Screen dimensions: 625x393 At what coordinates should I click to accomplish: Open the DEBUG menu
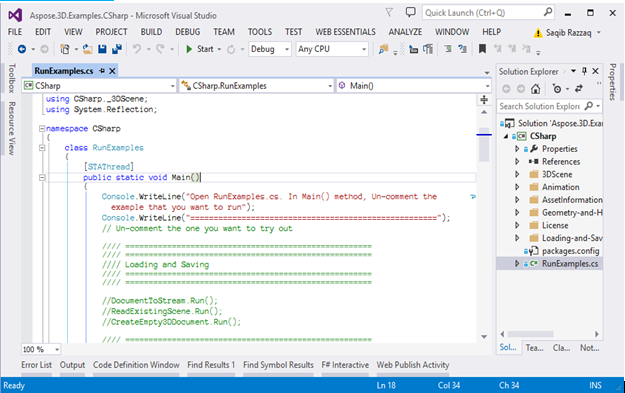pos(188,32)
